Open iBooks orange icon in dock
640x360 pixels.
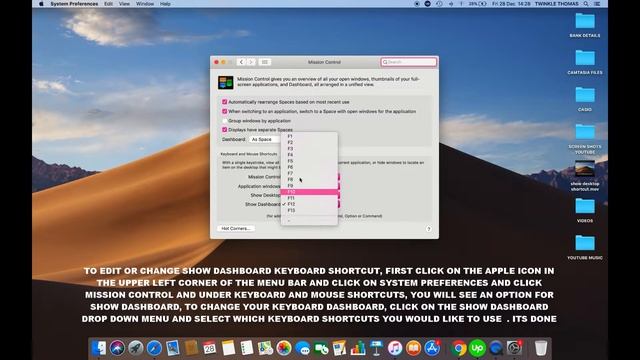pos(413,348)
